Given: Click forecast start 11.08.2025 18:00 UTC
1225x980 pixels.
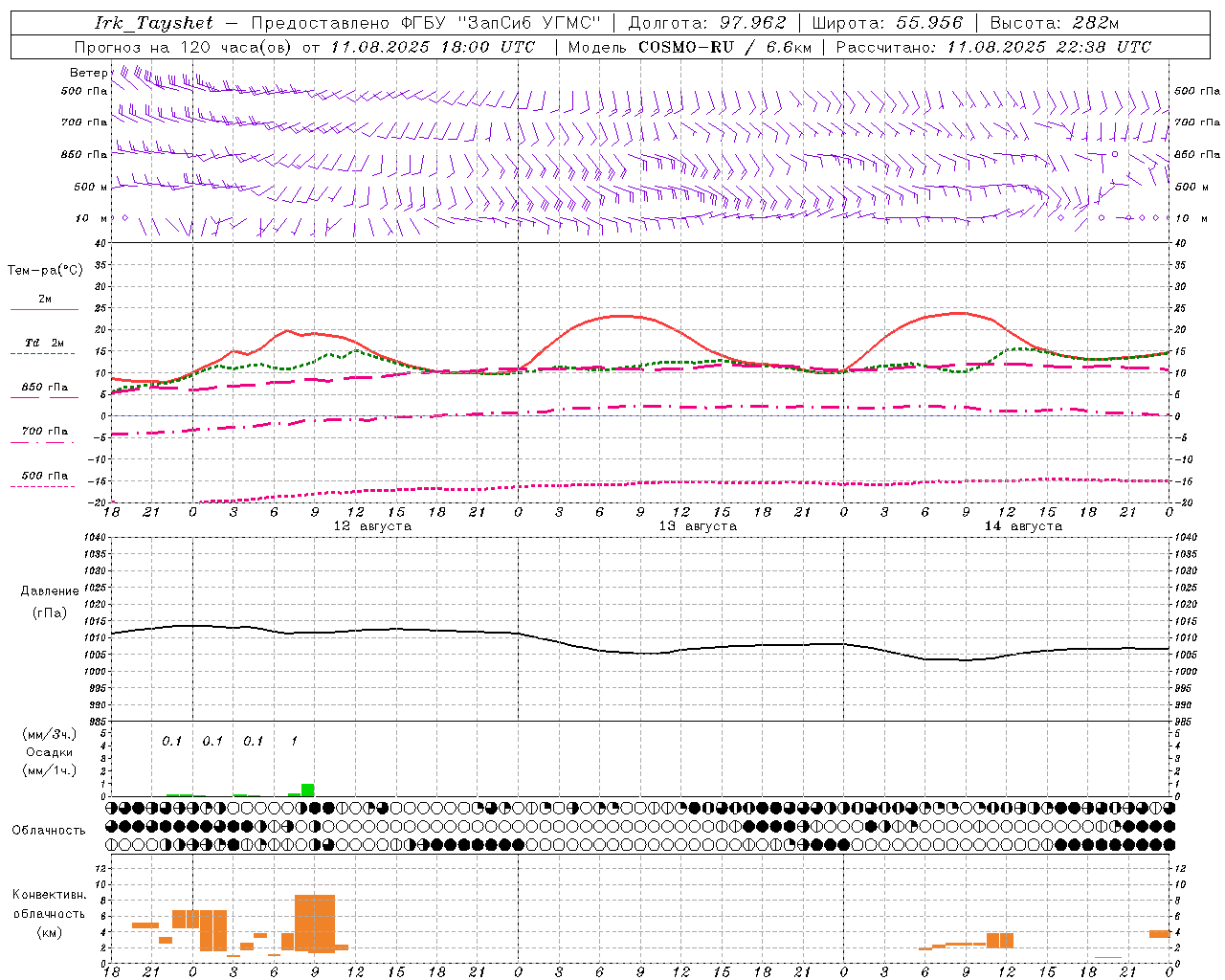Looking at the screenshot, I should tap(433, 47).
